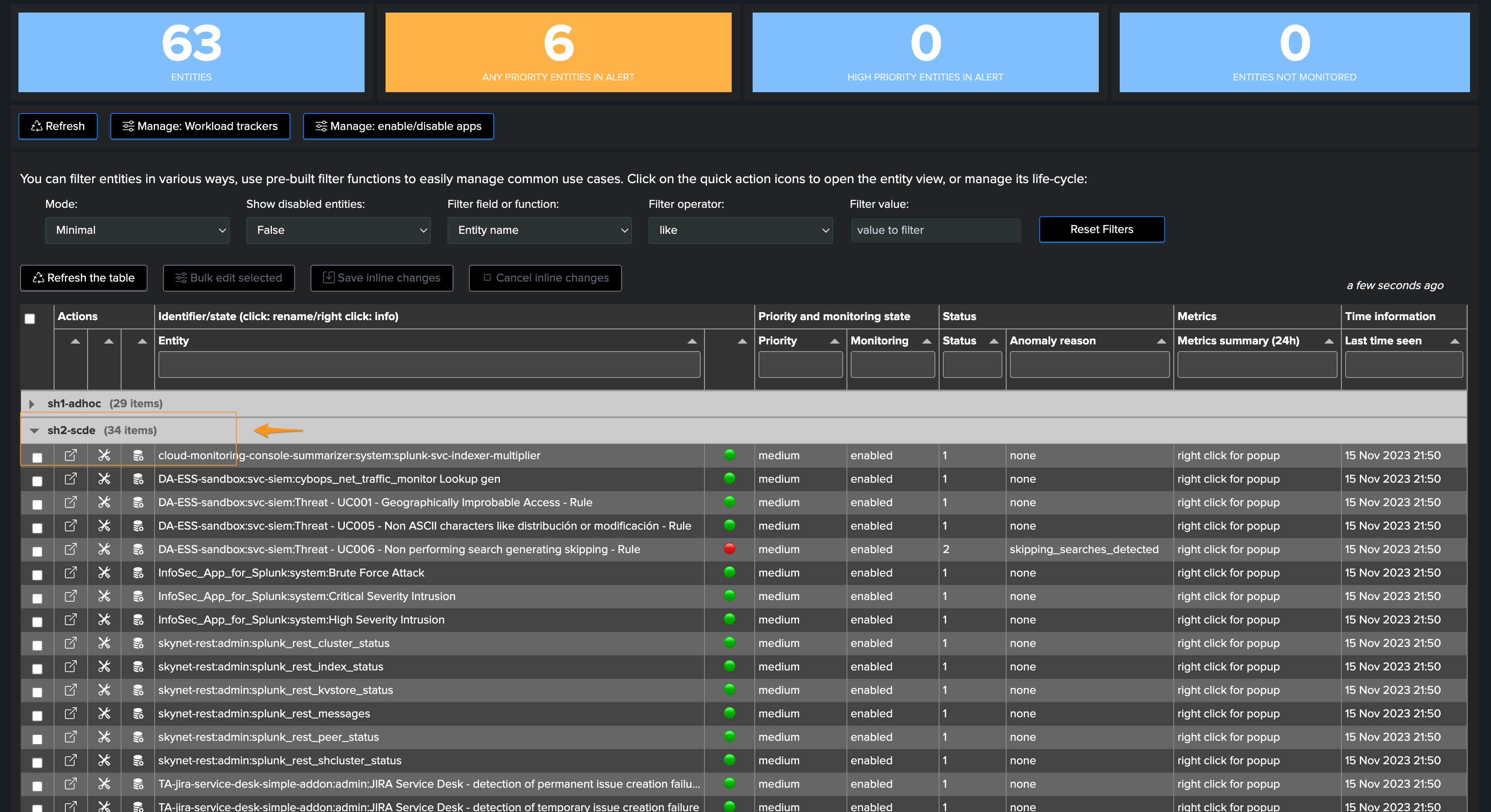This screenshot has width=1491, height=812.
Task: Click tools icon for High Severity Intrusion row
Action: coord(104,620)
